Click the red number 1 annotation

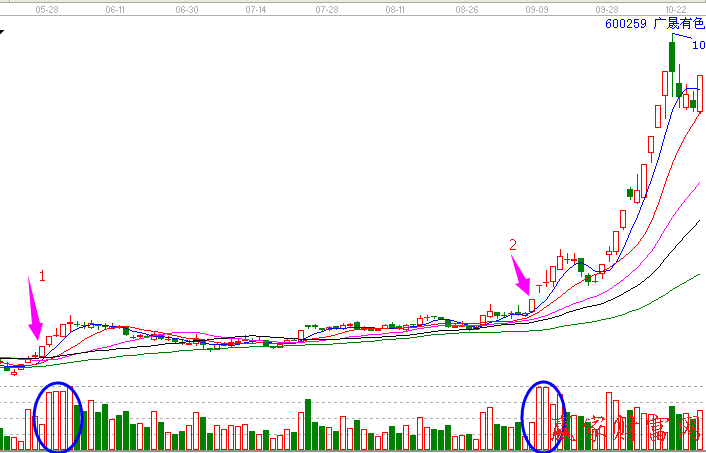tap(42, 274)
